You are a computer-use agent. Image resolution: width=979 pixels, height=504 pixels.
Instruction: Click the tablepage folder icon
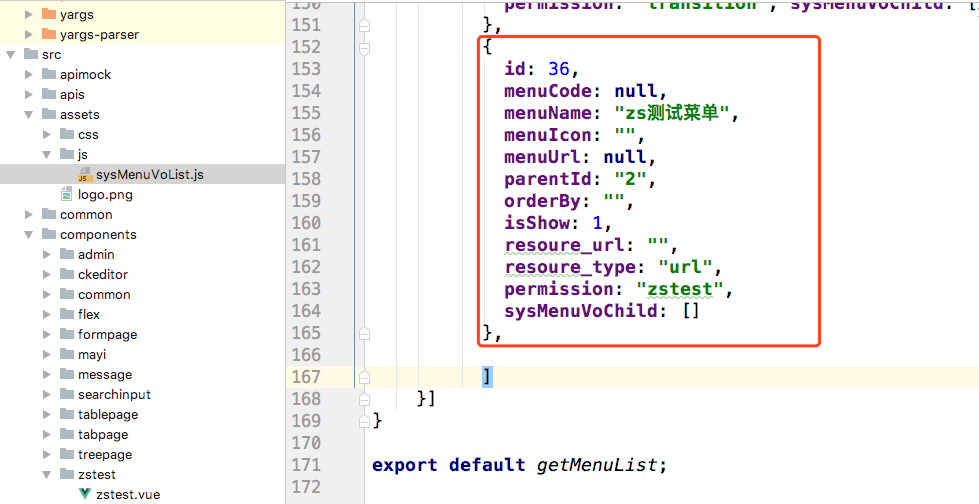pyautogui.click(x=67, y=413)
